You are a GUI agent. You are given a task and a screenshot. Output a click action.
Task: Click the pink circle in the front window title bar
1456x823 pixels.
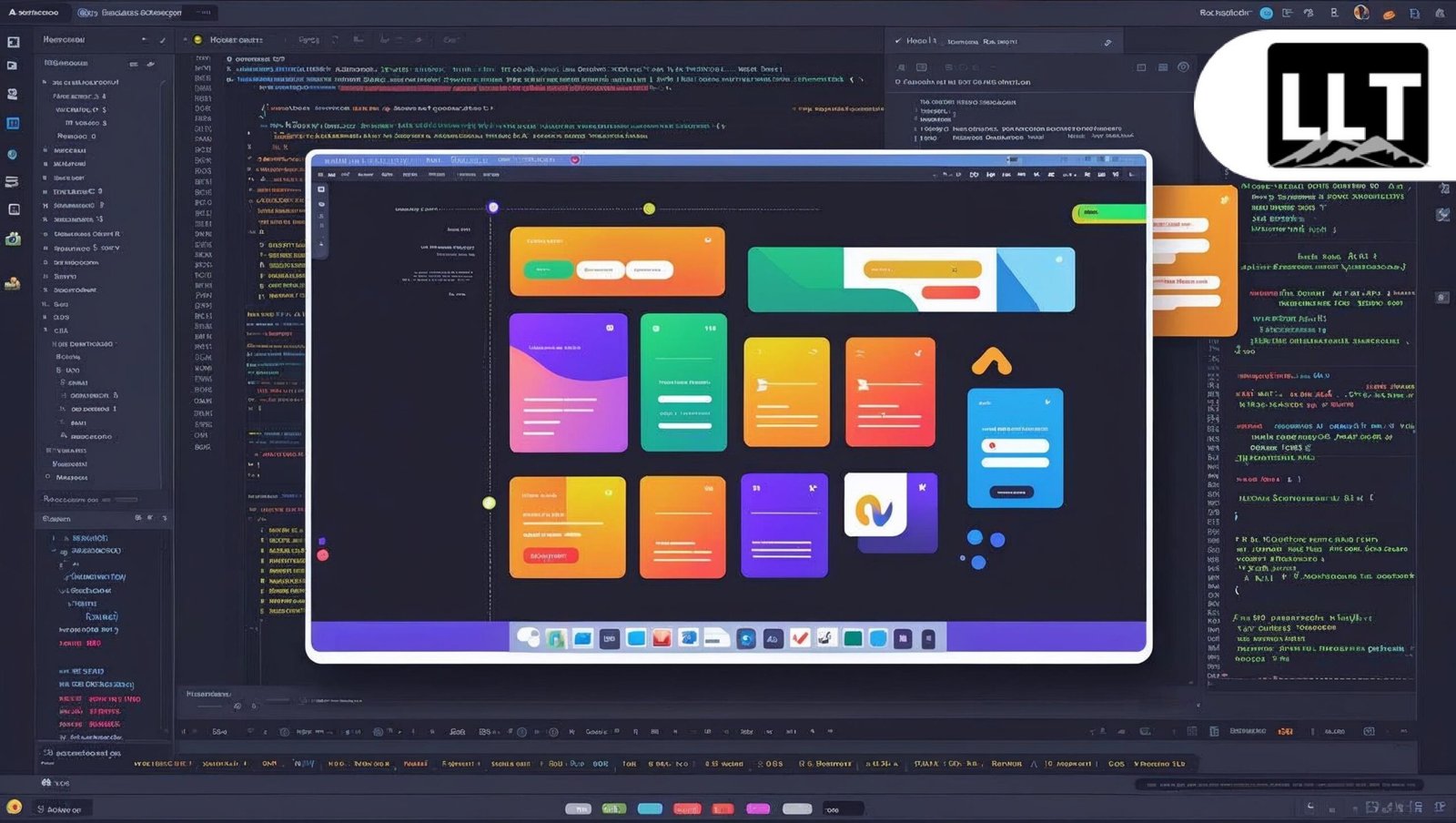pyautogui.click(x=575, y=159)
